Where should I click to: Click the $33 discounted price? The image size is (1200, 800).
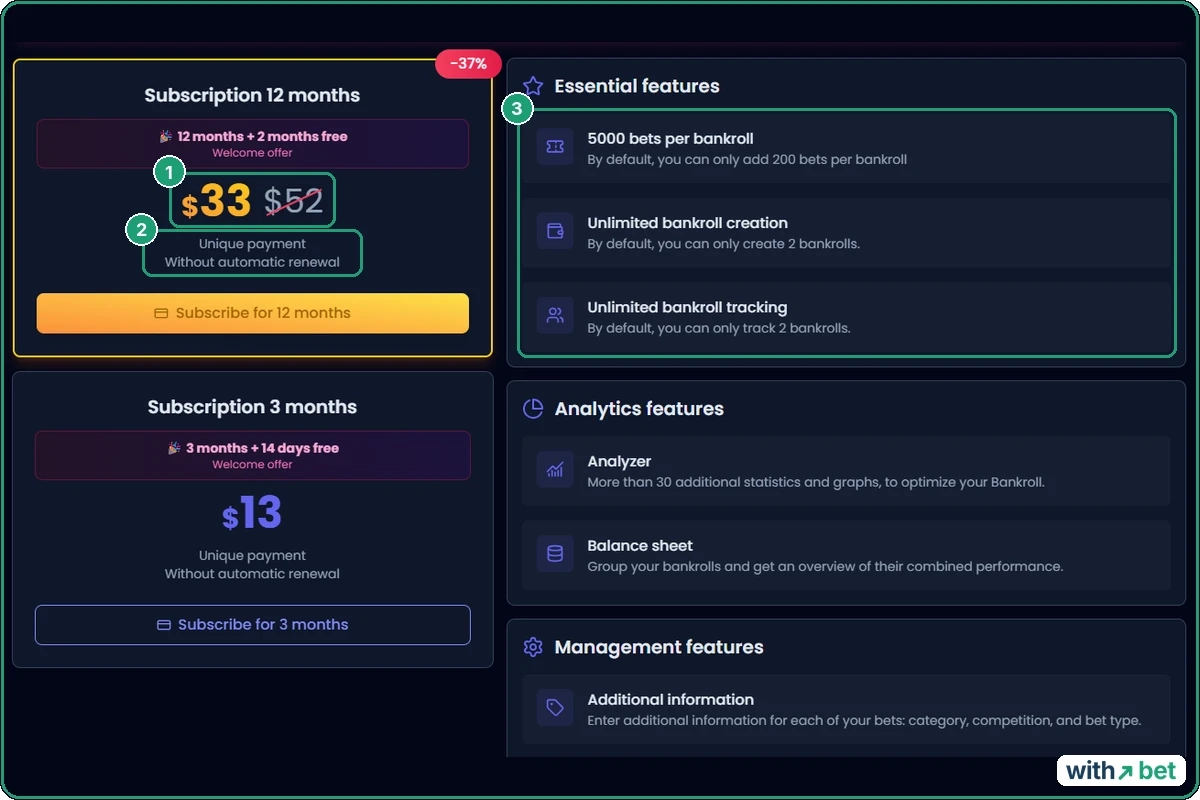coord(216,202)
